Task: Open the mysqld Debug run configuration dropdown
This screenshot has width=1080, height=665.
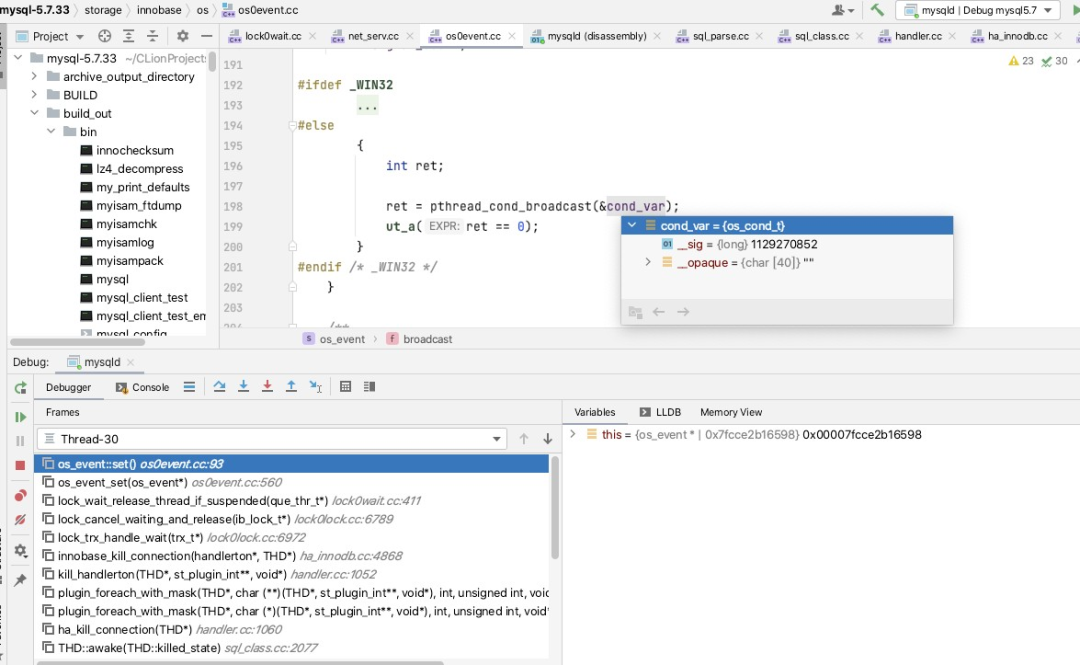Action: click(978, 10)
